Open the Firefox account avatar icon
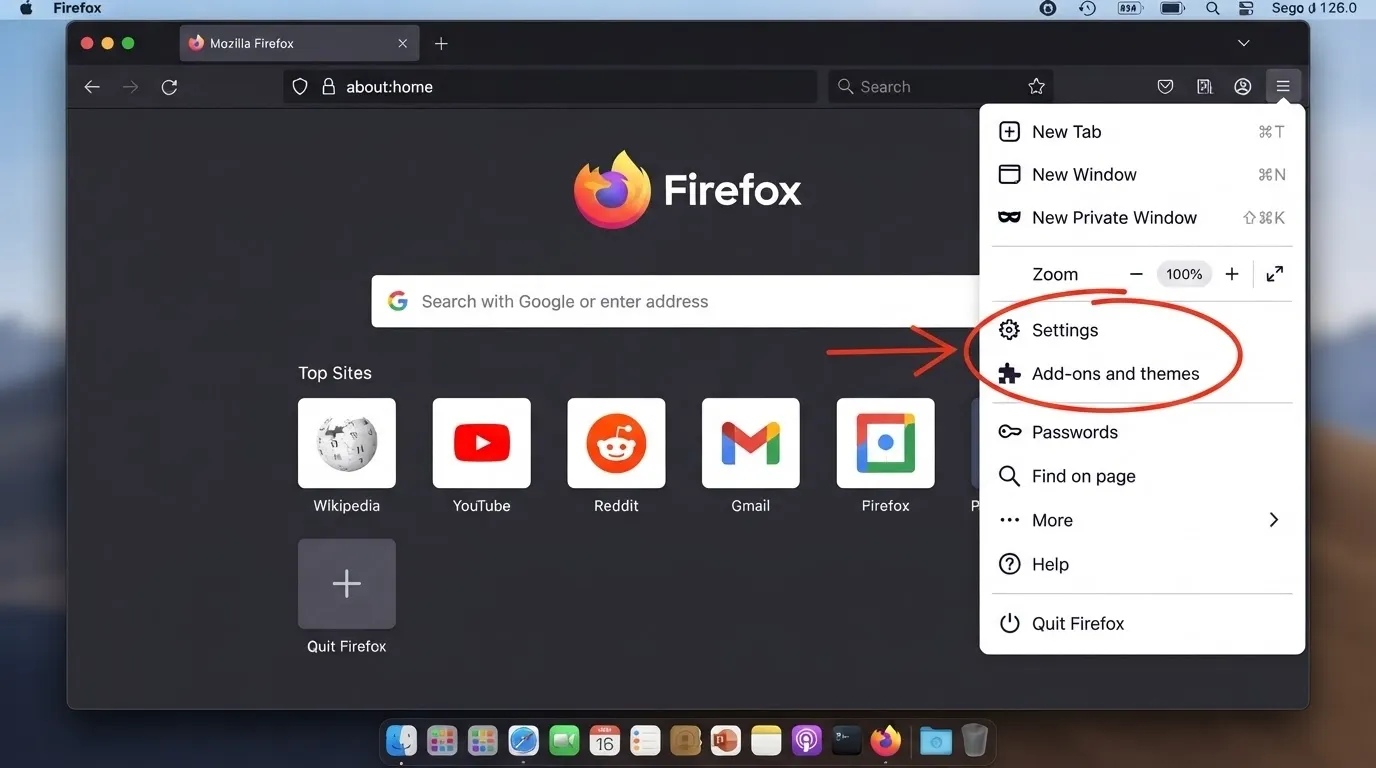 [1243, 87]
